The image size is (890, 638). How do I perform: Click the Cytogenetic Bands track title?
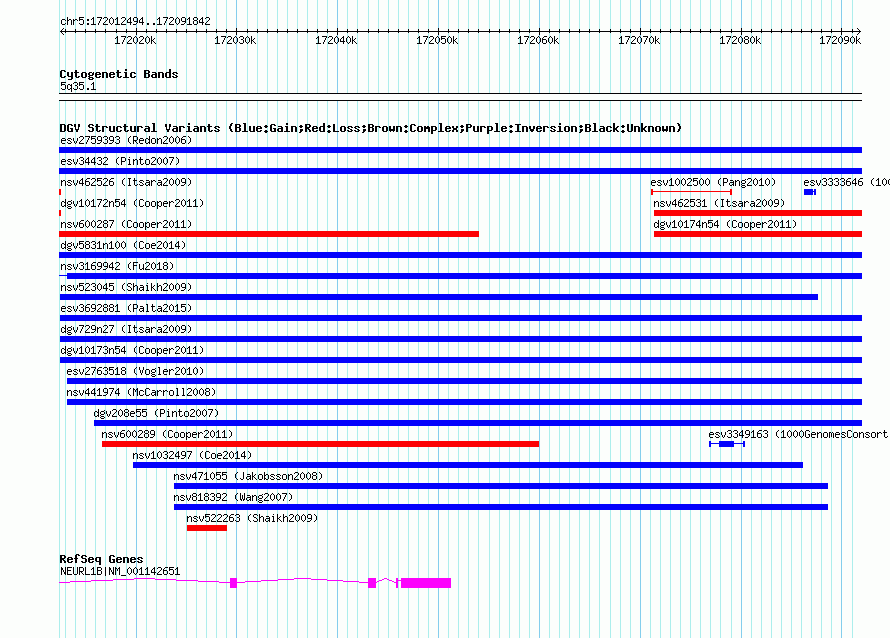pyautogui.click(x=119, y=74)
